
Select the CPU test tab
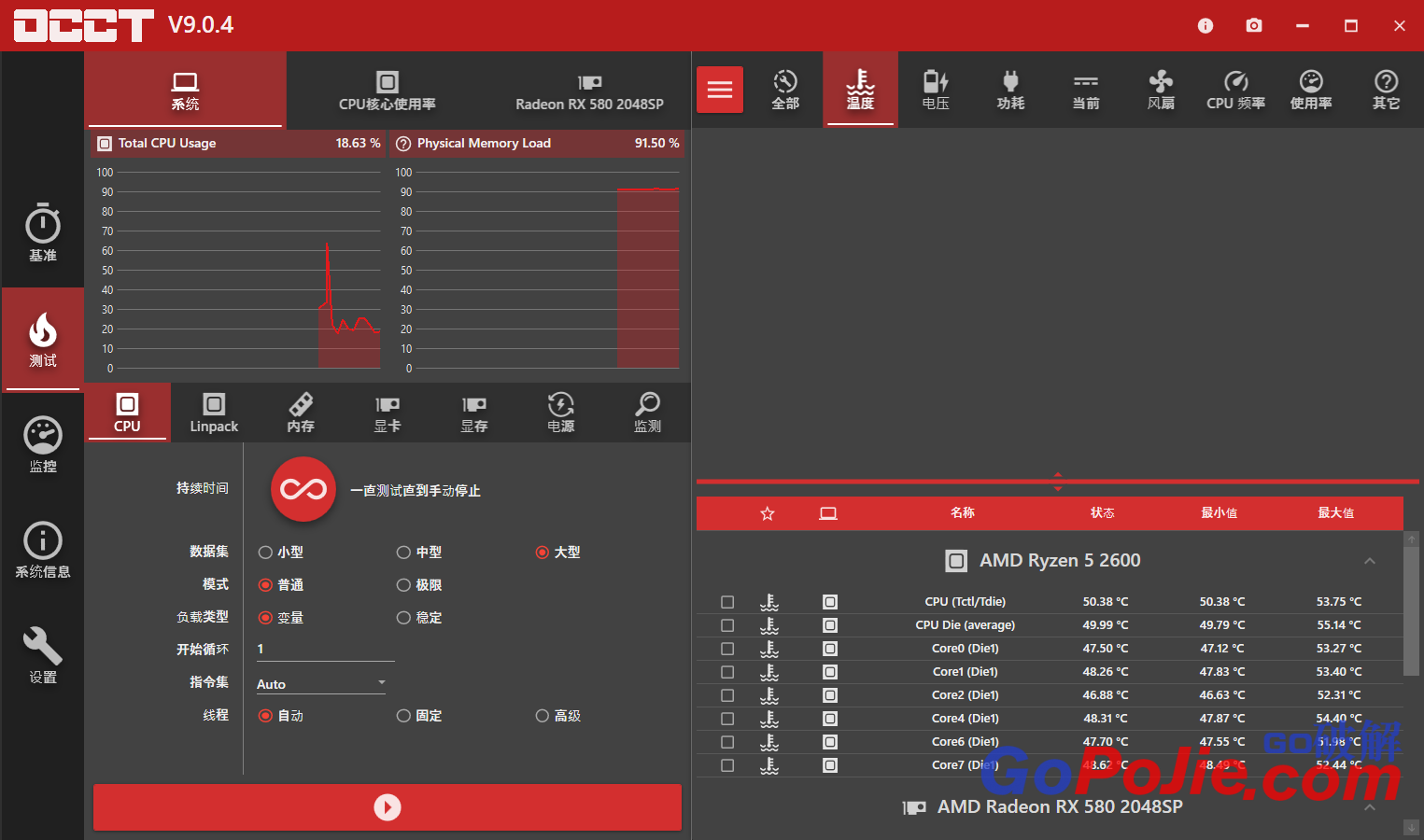127,413
